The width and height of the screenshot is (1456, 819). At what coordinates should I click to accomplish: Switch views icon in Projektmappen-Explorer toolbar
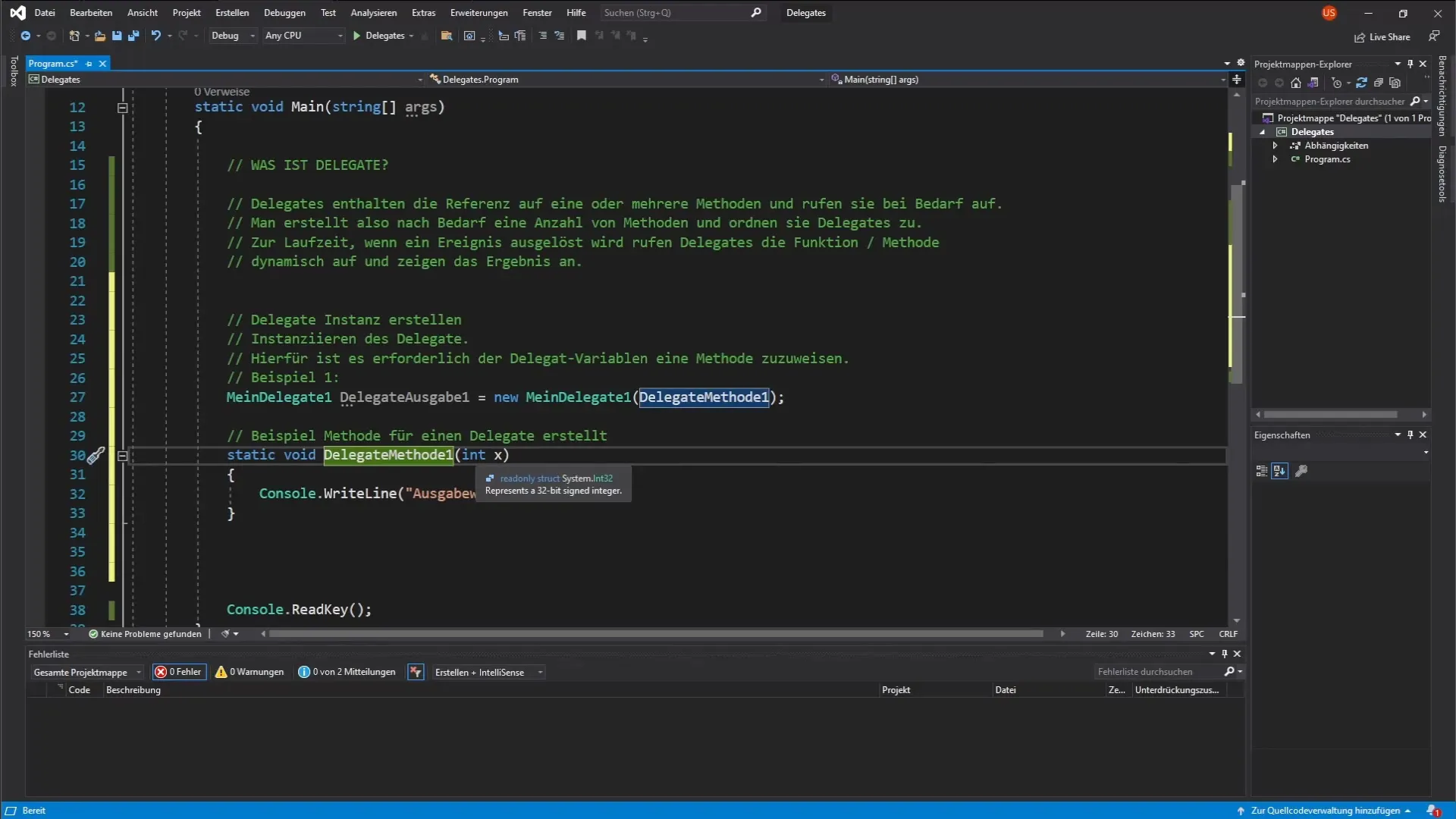pyautogui.click(x=1313, y=83)
